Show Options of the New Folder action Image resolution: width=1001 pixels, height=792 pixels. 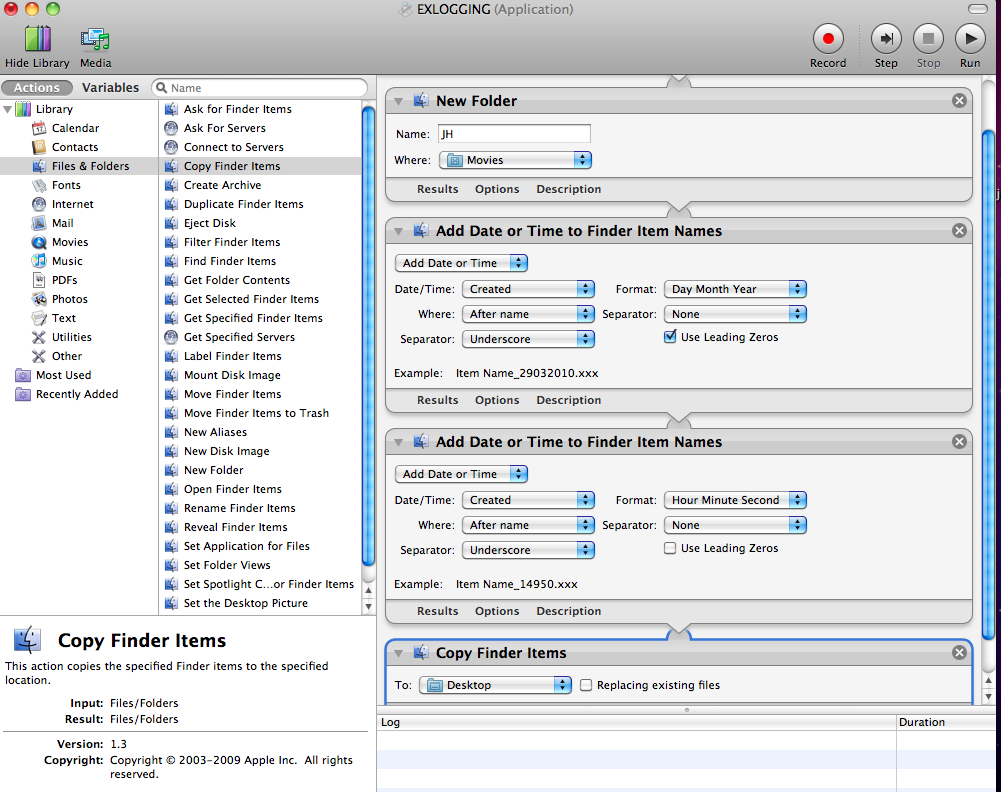497,190
